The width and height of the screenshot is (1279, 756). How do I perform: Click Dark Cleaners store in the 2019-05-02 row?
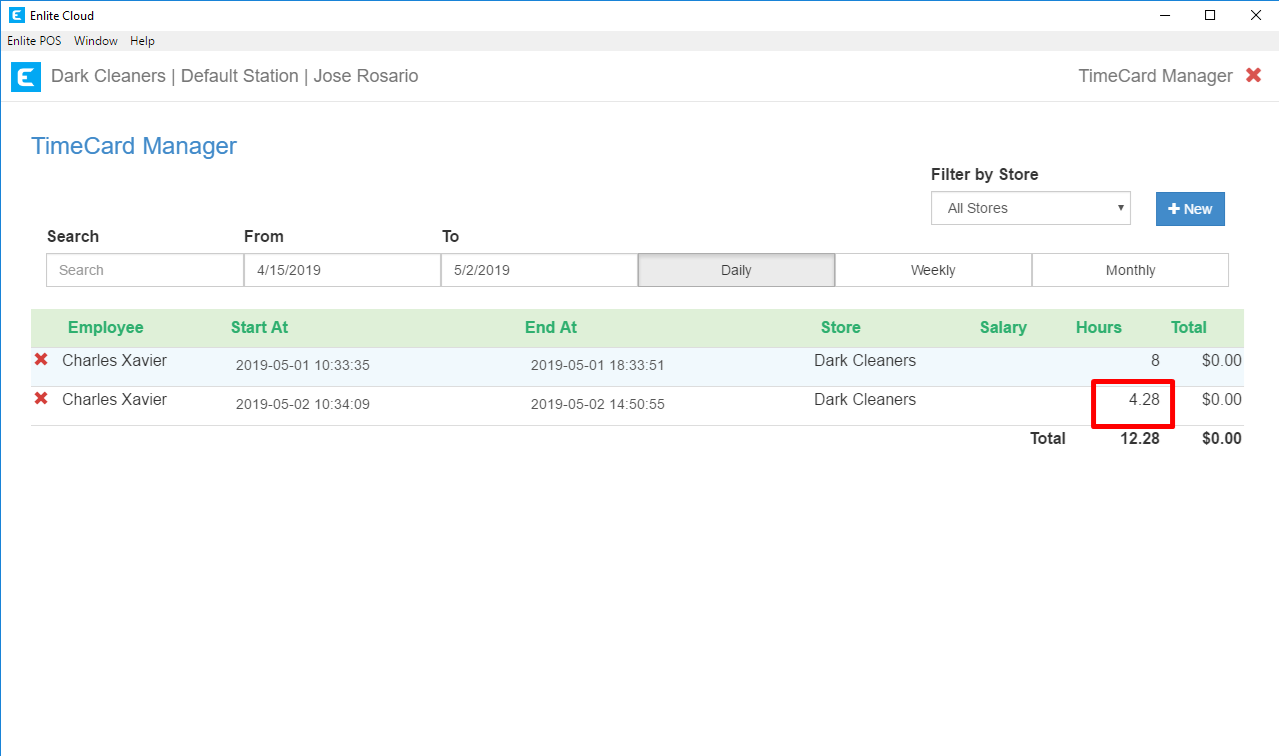pos(865,399)
